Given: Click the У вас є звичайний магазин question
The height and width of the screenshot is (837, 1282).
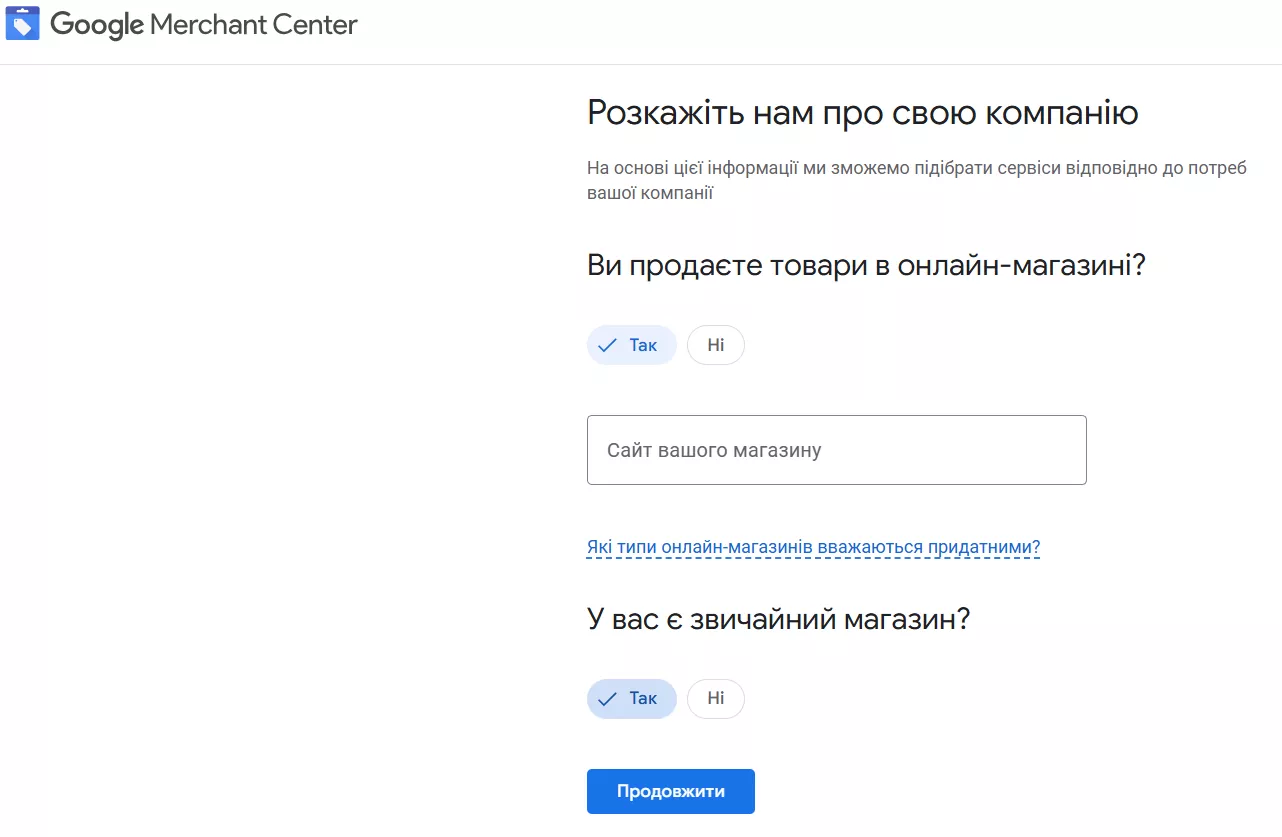Looking at the screenshot, I should pyautogui.click(x=778, y=619).
